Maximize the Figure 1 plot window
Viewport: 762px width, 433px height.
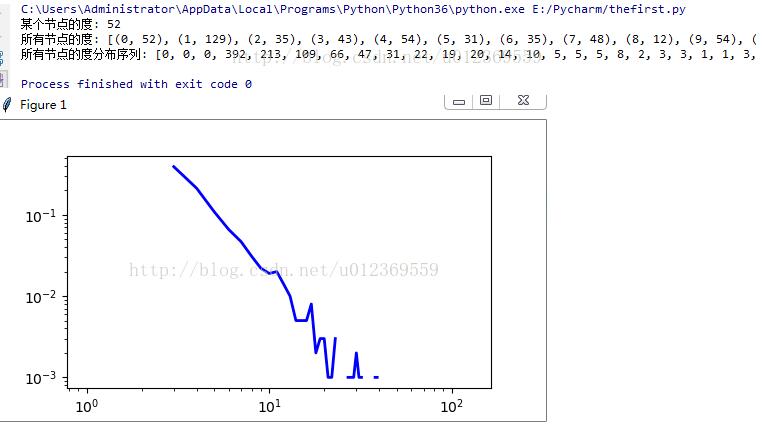(486, 101)
